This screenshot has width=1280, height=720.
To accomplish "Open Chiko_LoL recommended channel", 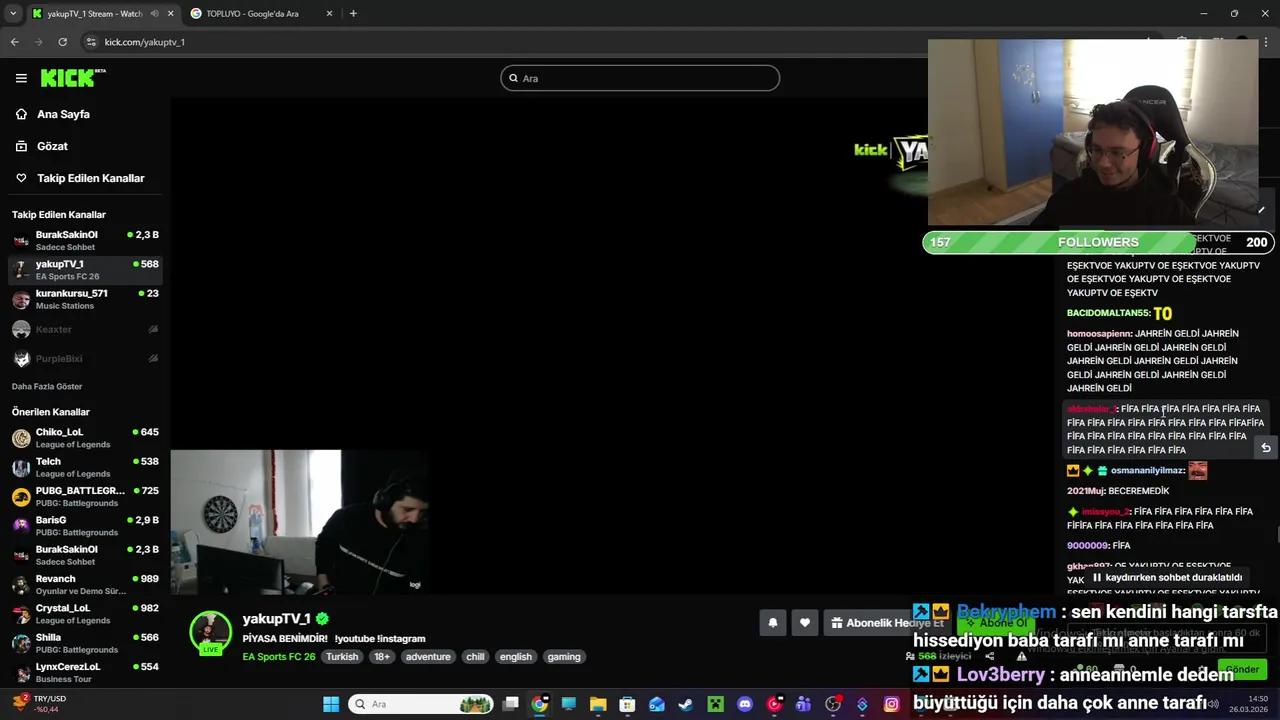I will pos(85,438).
